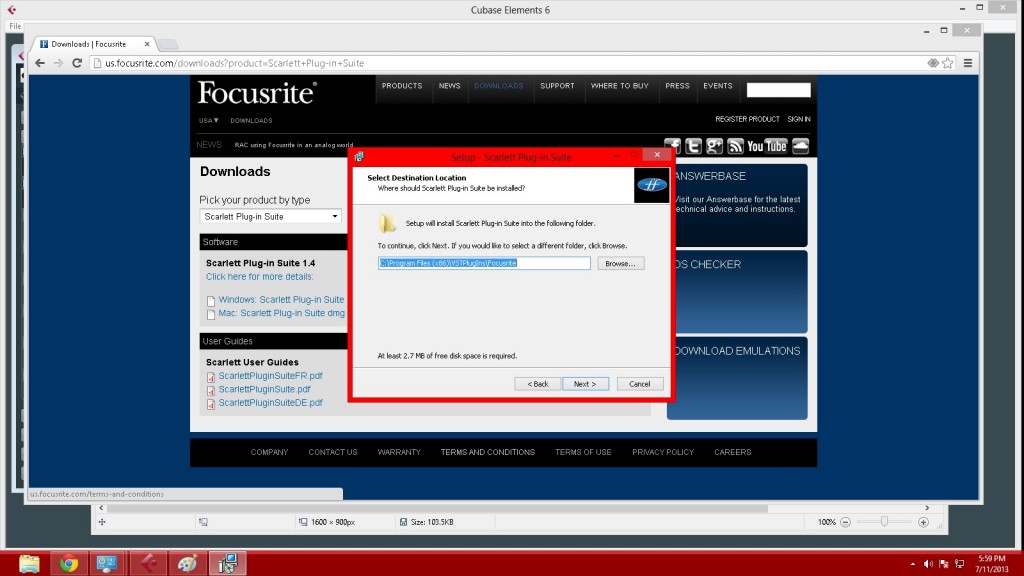This screenshot has height=576, width=1024.
Task: Open ScarlettPluginSuite.pdf guide
Action: pos(264,389)
